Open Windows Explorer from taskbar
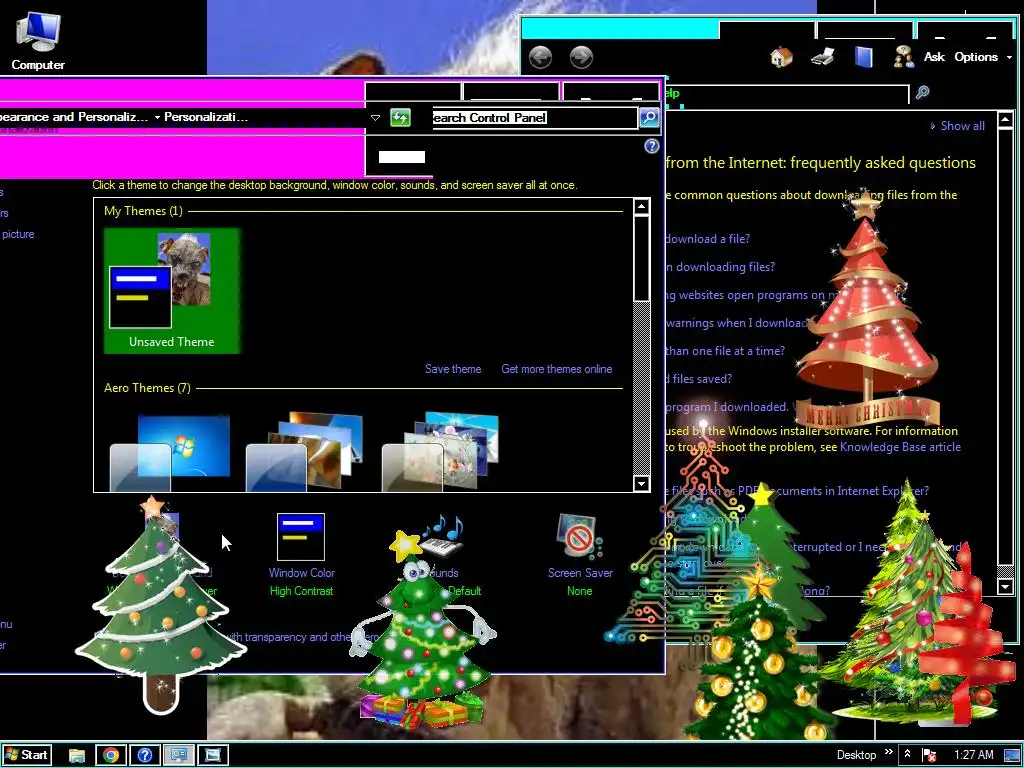Viewport: 1024px width, 768px height. click(77, 756)
